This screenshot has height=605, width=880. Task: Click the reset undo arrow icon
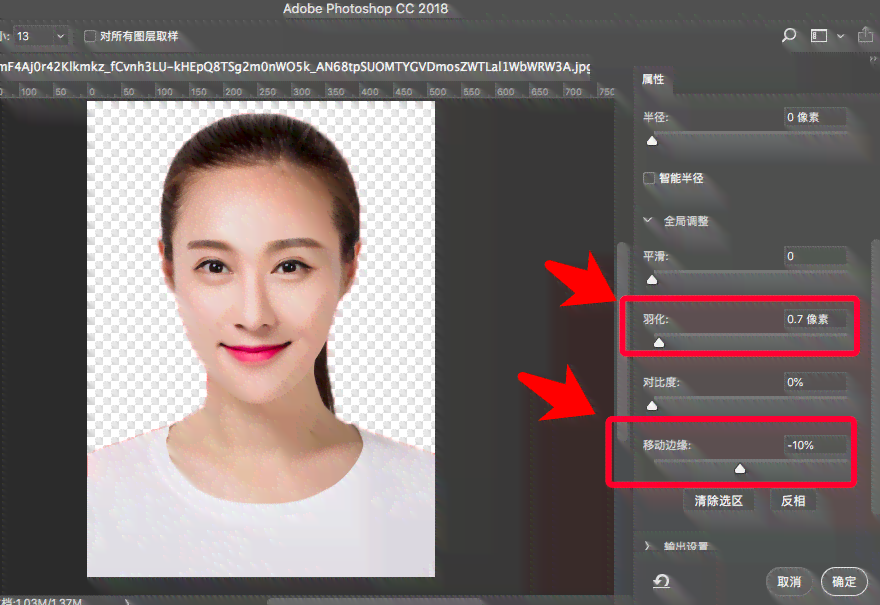(x=661, y=581)
